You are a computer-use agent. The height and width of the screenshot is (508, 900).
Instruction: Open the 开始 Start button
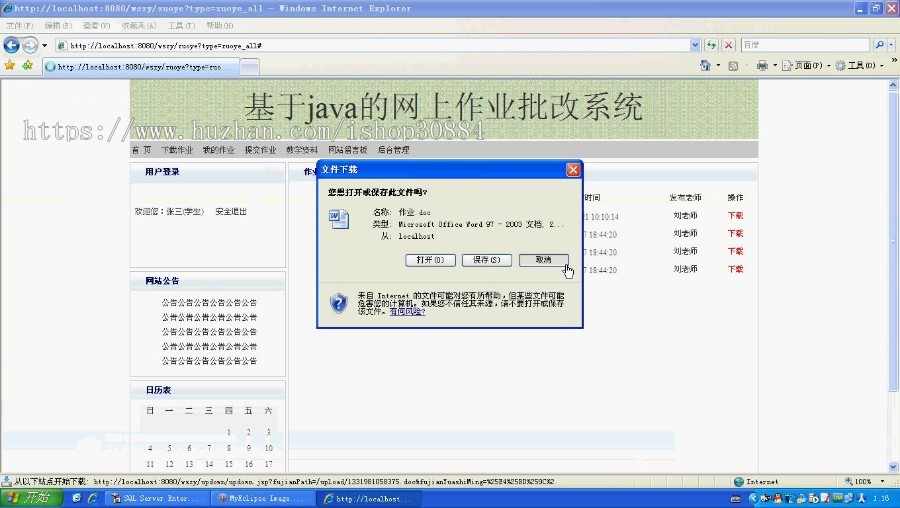(30, 498)
